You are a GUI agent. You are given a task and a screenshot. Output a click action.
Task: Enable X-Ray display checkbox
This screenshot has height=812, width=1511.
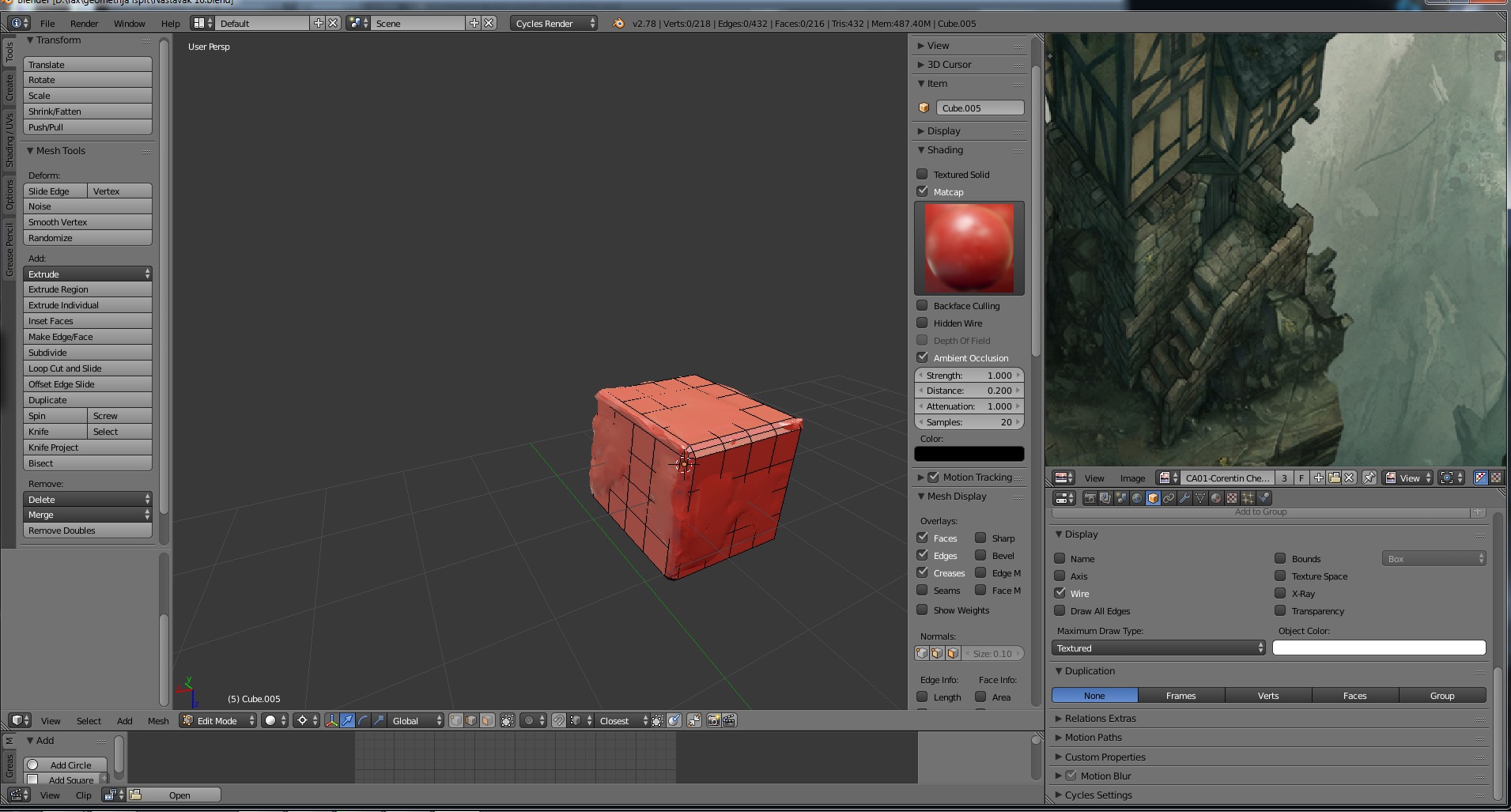pos(1280,593)
